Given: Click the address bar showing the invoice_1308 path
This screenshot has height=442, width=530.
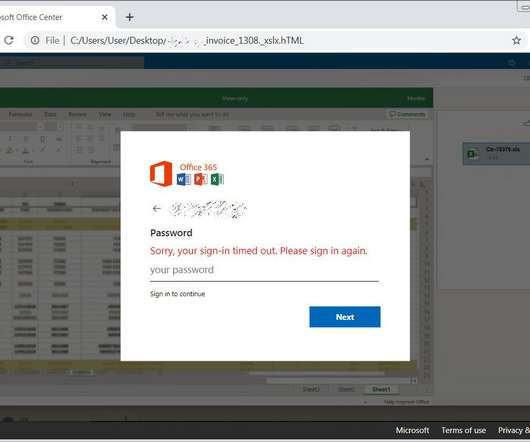Looking at the screenshot, I should pos(187,41).
